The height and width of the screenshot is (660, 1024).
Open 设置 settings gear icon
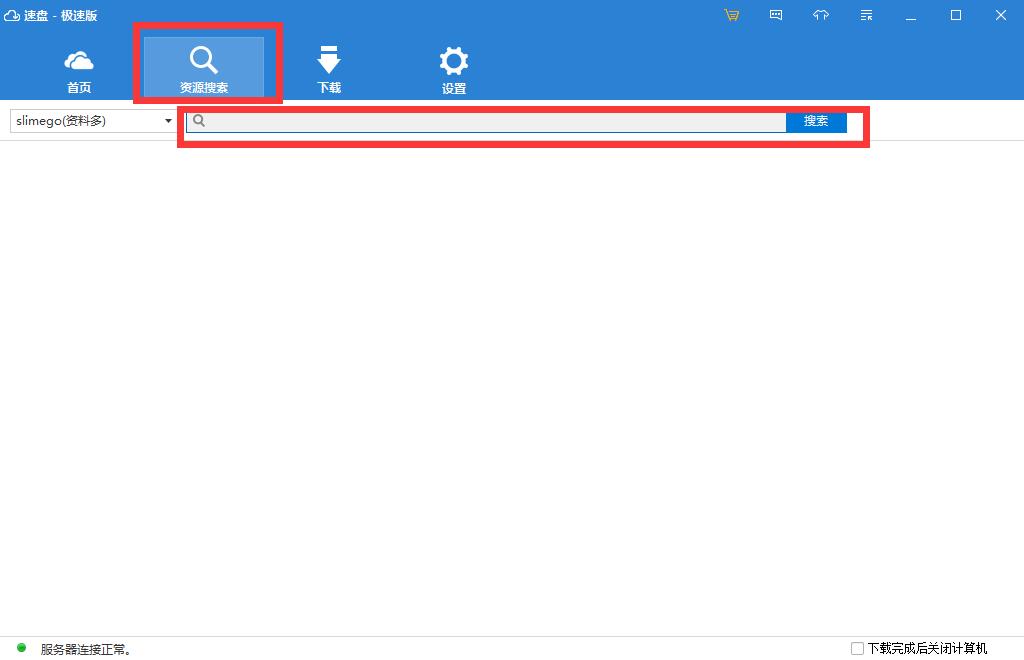tap(454, 69)
